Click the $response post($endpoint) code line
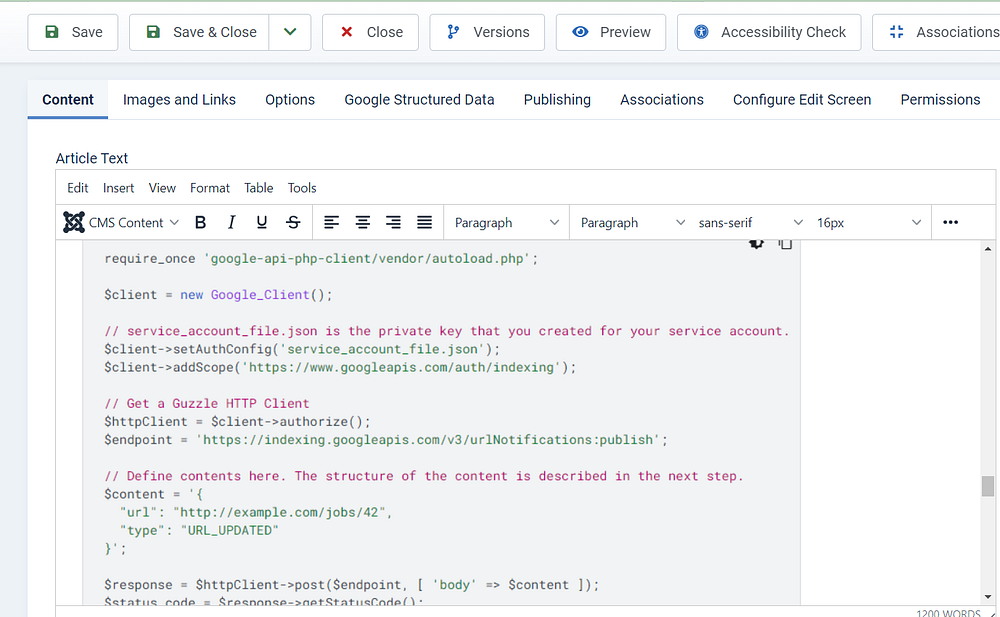 tap(351, 584)
